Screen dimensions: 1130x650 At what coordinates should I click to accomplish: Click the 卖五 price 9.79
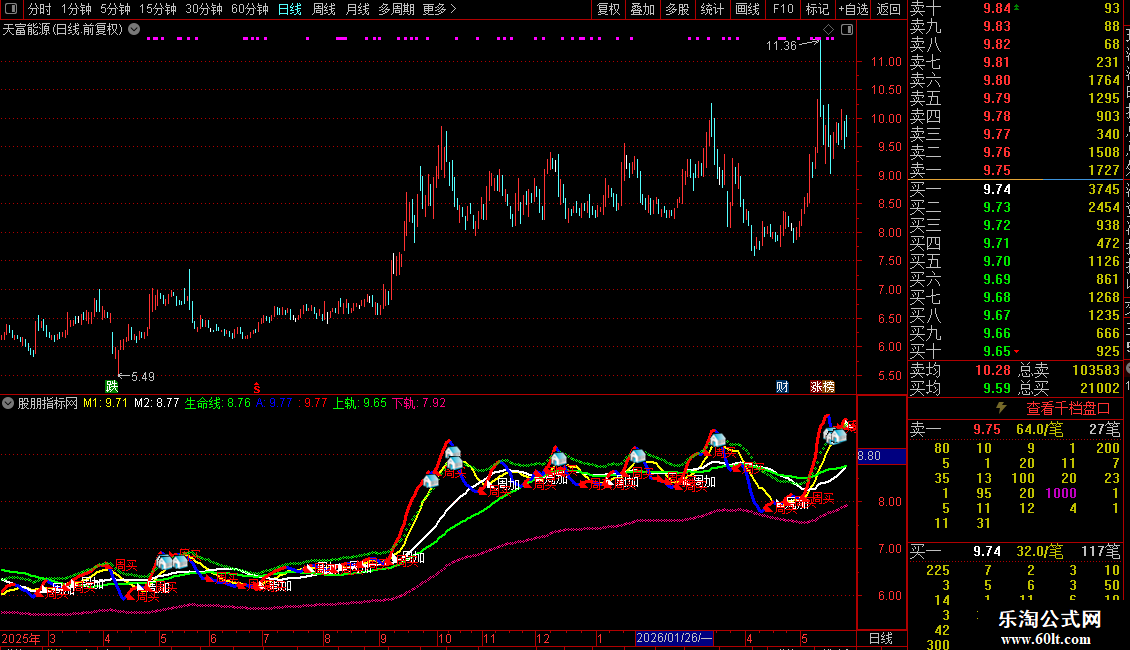tap(997, 98)
